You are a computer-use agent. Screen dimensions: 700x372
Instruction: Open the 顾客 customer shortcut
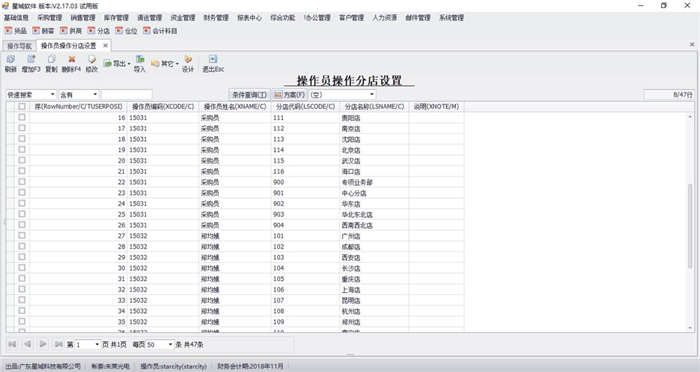tap(43, 31)
